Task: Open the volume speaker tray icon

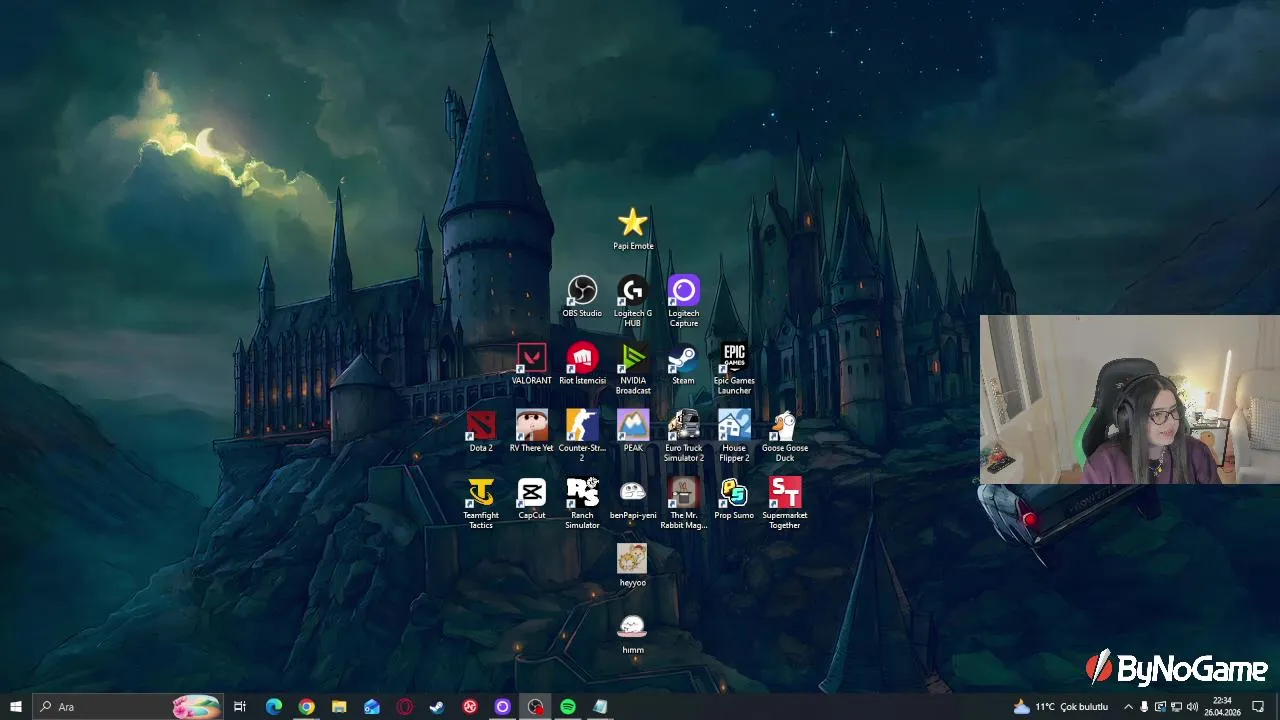Action: click(1192, 707)
